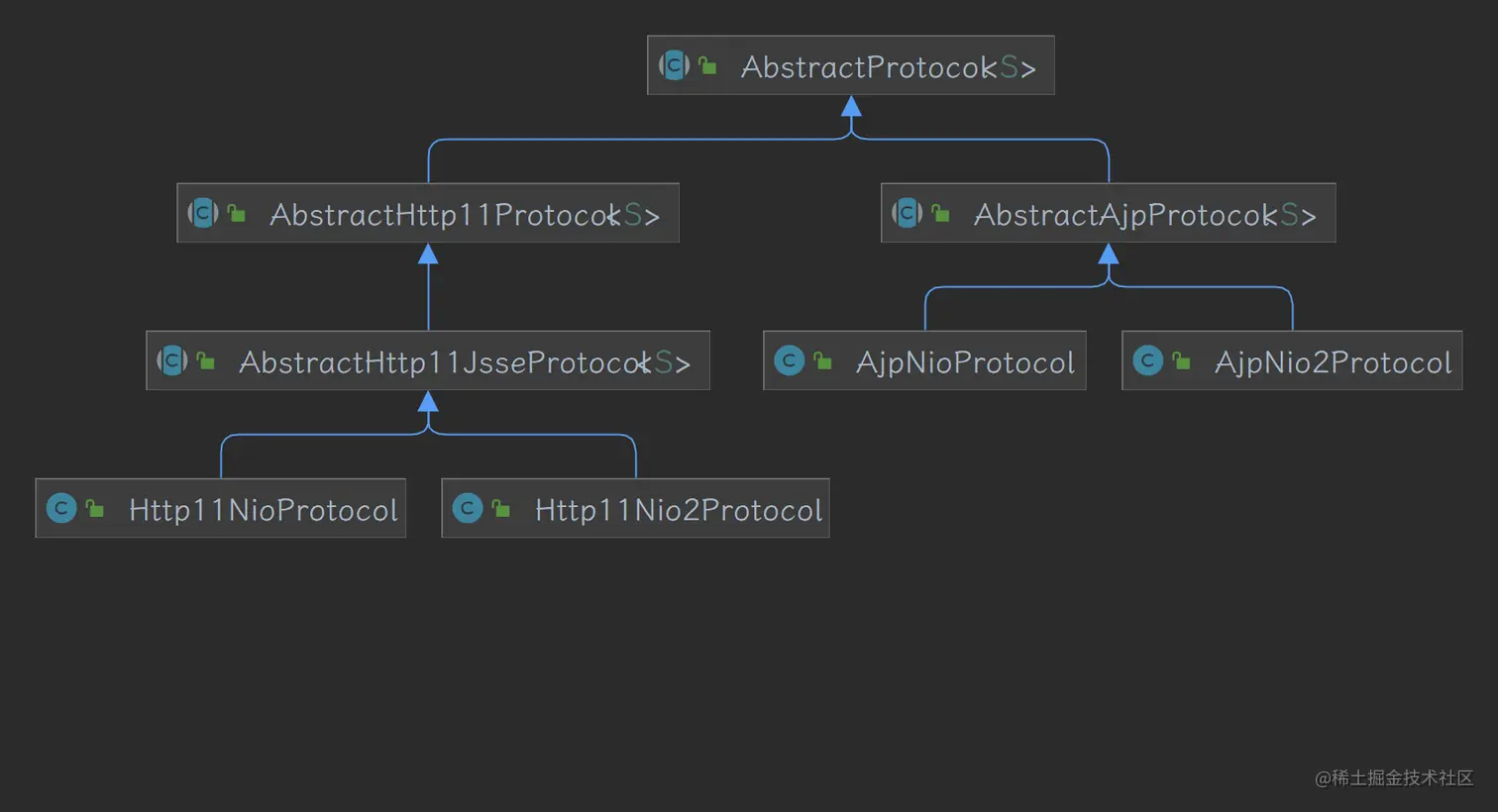1498x812 pixels.
Task: Click the AbstractProtocol class icon
Action: coord(675,65)
